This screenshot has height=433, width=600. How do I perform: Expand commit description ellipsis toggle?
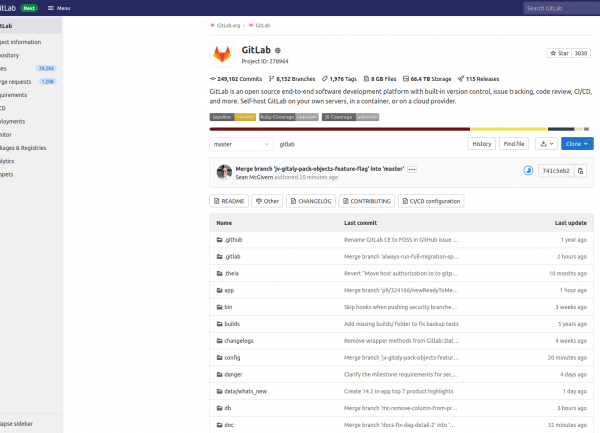[412, 169]
